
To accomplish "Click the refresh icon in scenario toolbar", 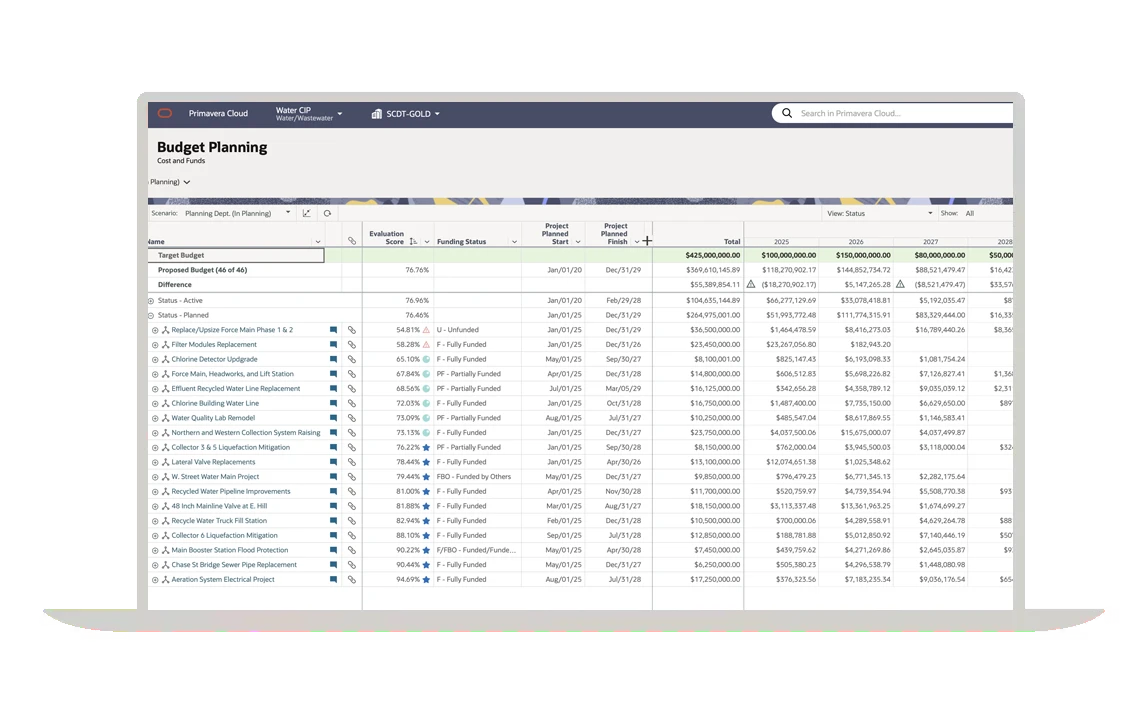I will pyautogui.click(x=327, y=213).
